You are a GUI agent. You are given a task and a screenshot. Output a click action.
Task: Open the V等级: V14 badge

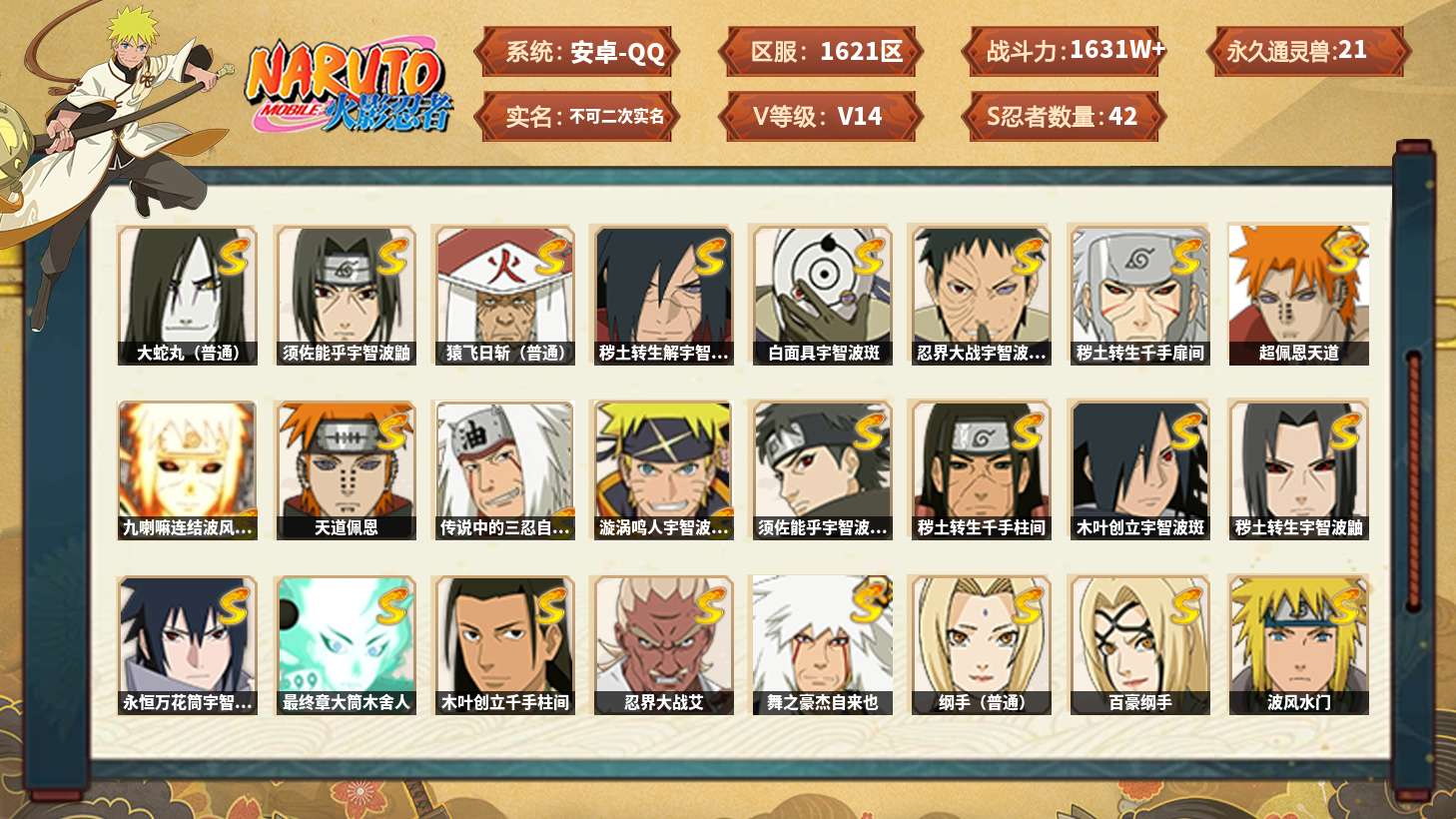[820, 116]
